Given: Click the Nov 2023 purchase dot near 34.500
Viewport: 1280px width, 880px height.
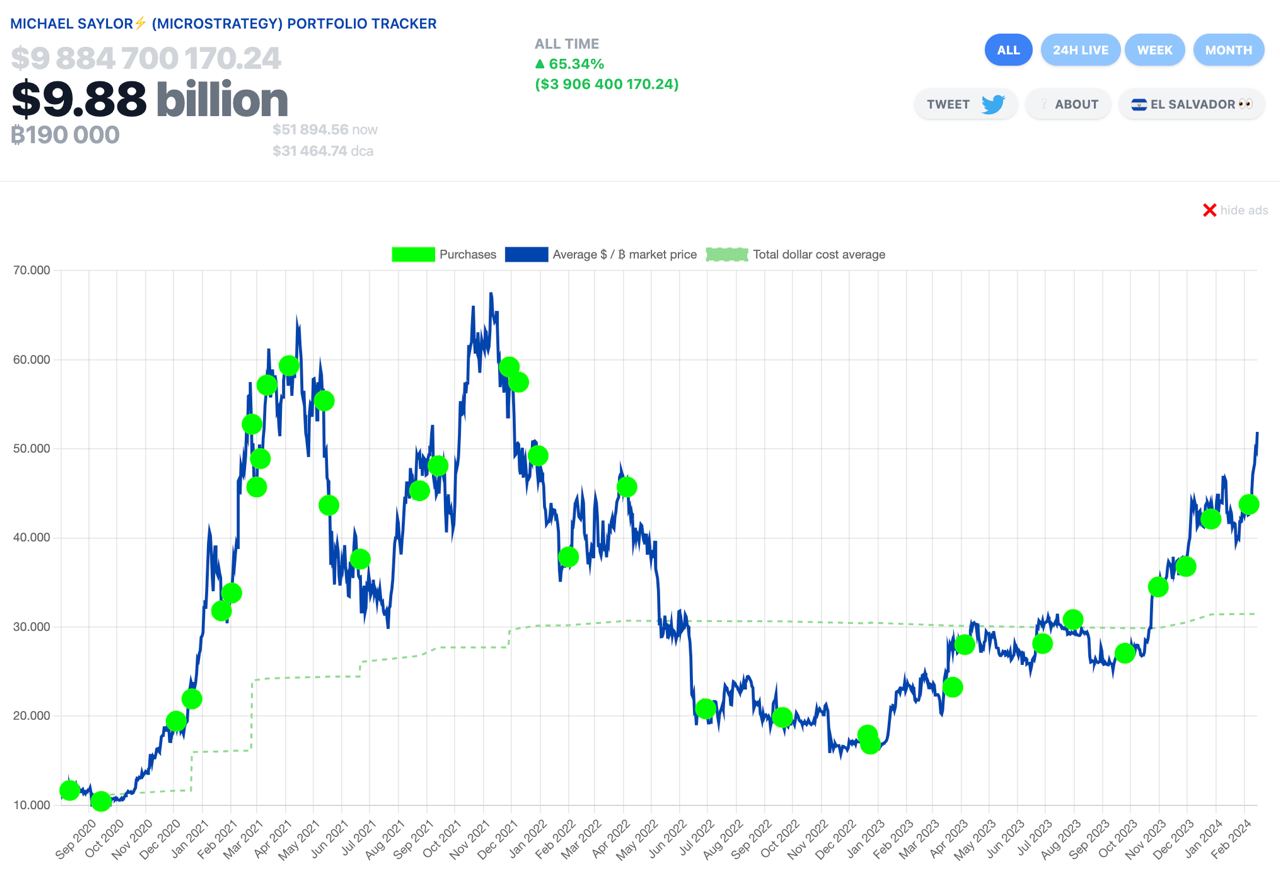Looking at the screenshot, I should click(1158, 587).
